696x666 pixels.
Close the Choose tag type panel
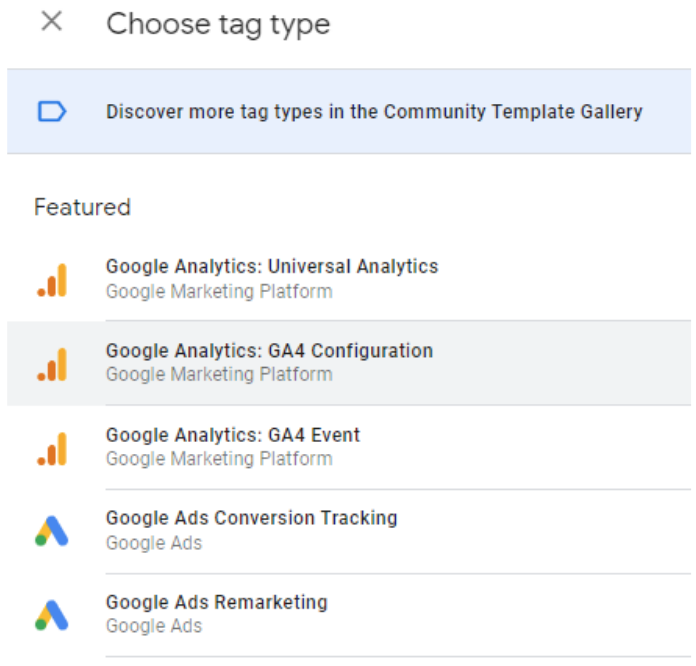coord(51,22)
